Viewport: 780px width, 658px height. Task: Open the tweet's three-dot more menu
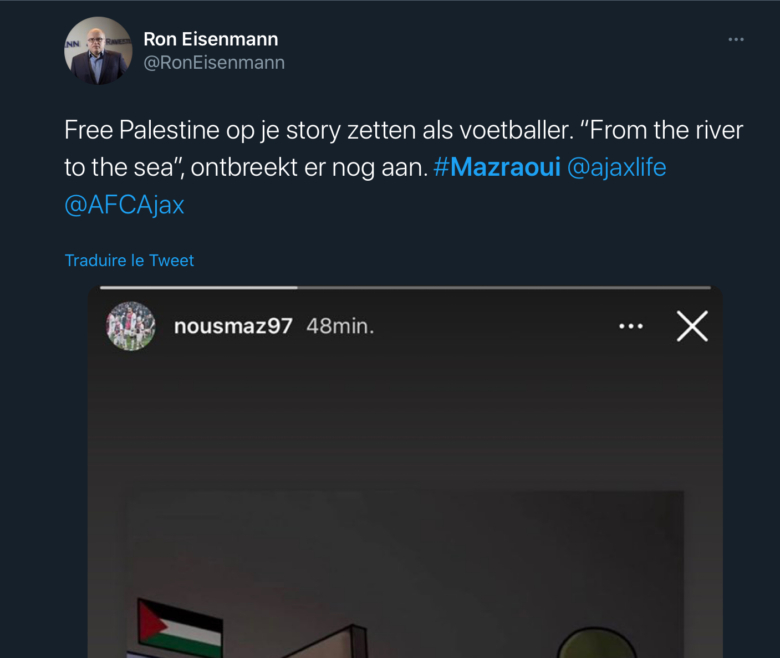coord(736,40)
